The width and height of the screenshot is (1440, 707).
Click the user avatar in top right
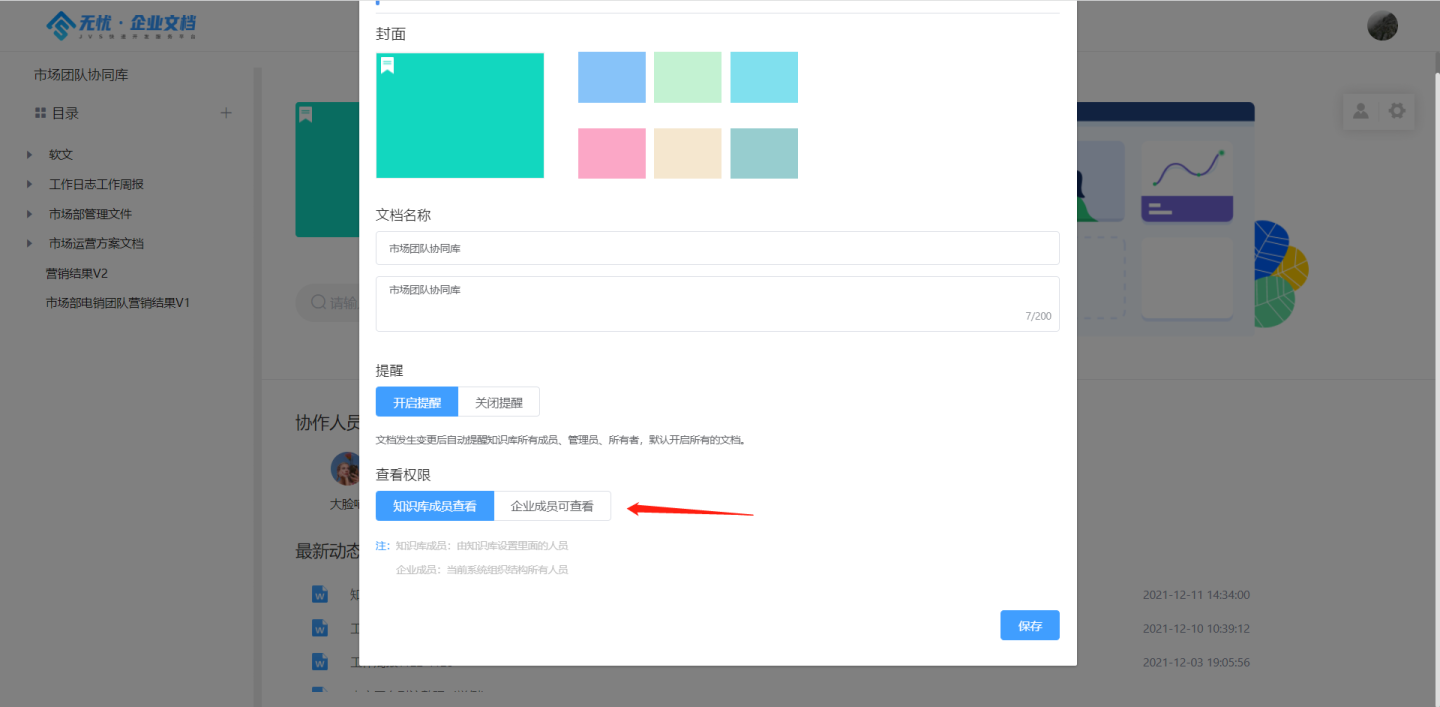(x=1382, y=25)
